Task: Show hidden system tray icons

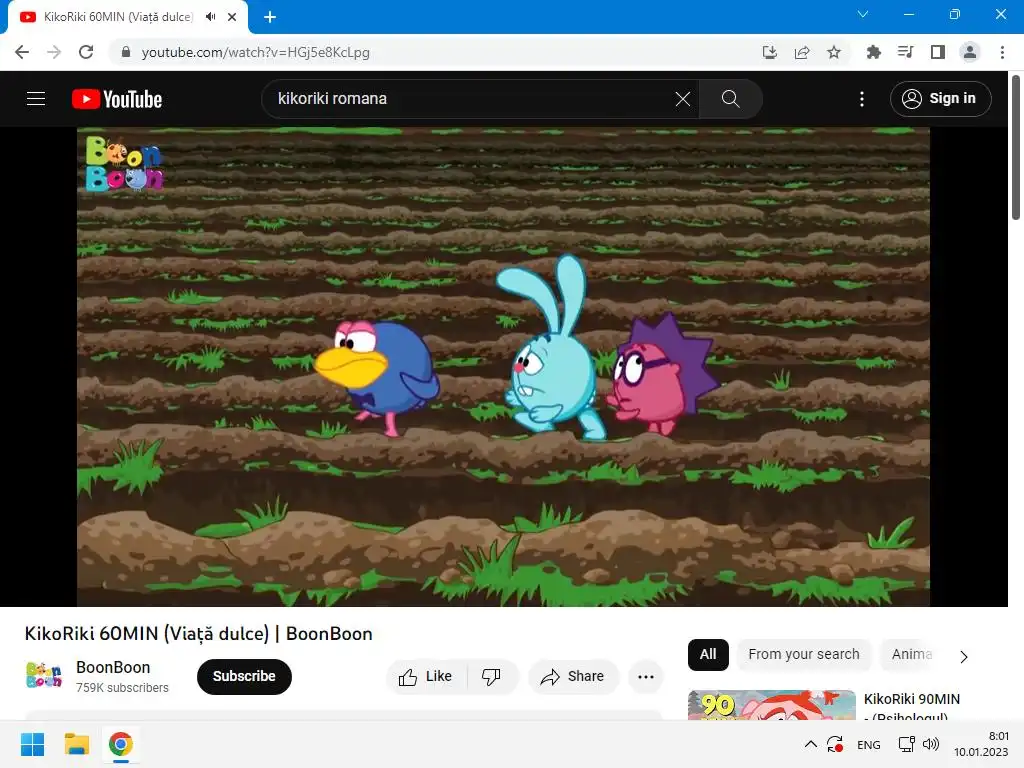Action: [810, 744]
